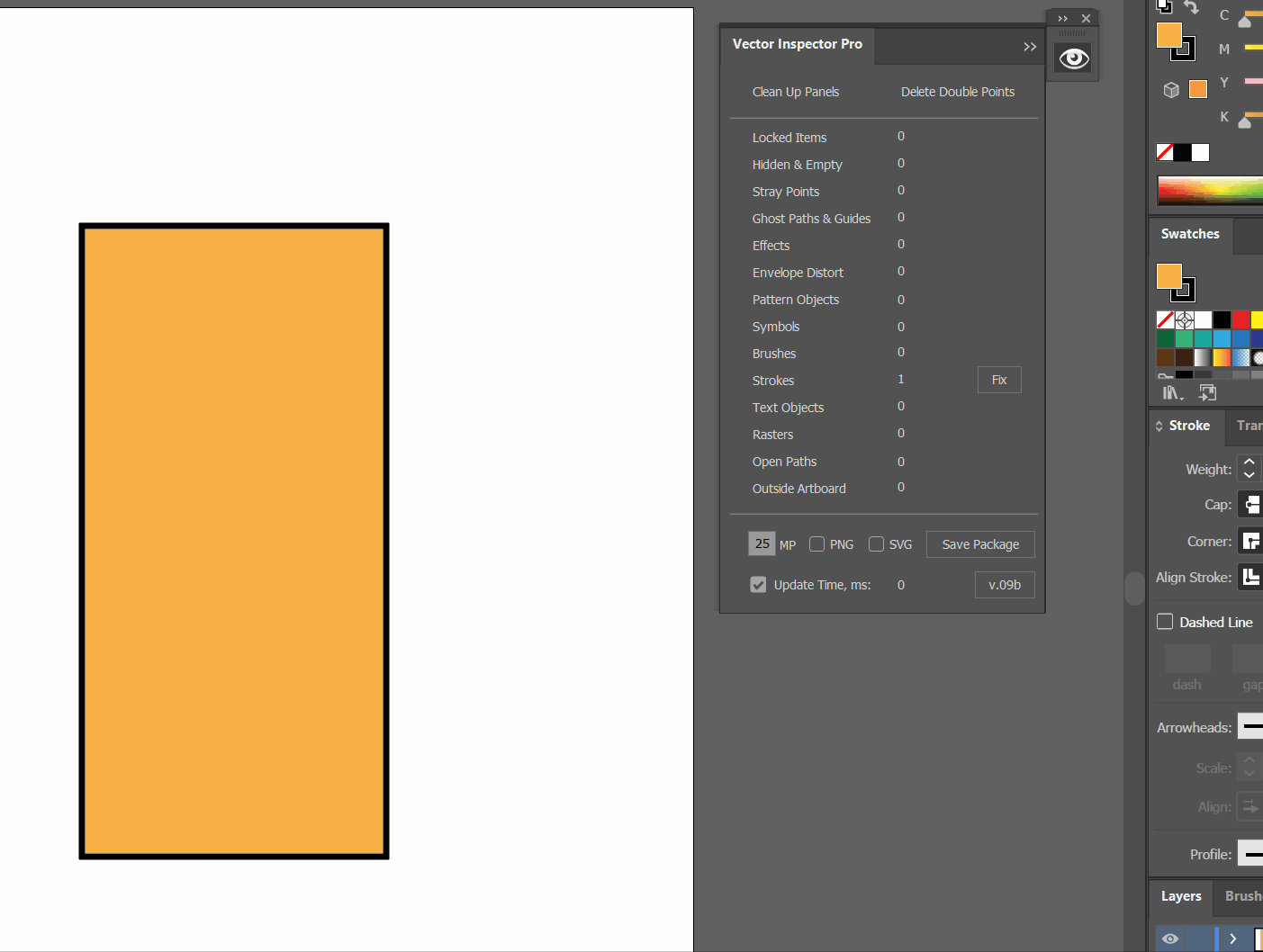Select the Registration swatch
Image resolution: width=1263 pixels, height=952 pixels.
click(x=1184, y=319)
